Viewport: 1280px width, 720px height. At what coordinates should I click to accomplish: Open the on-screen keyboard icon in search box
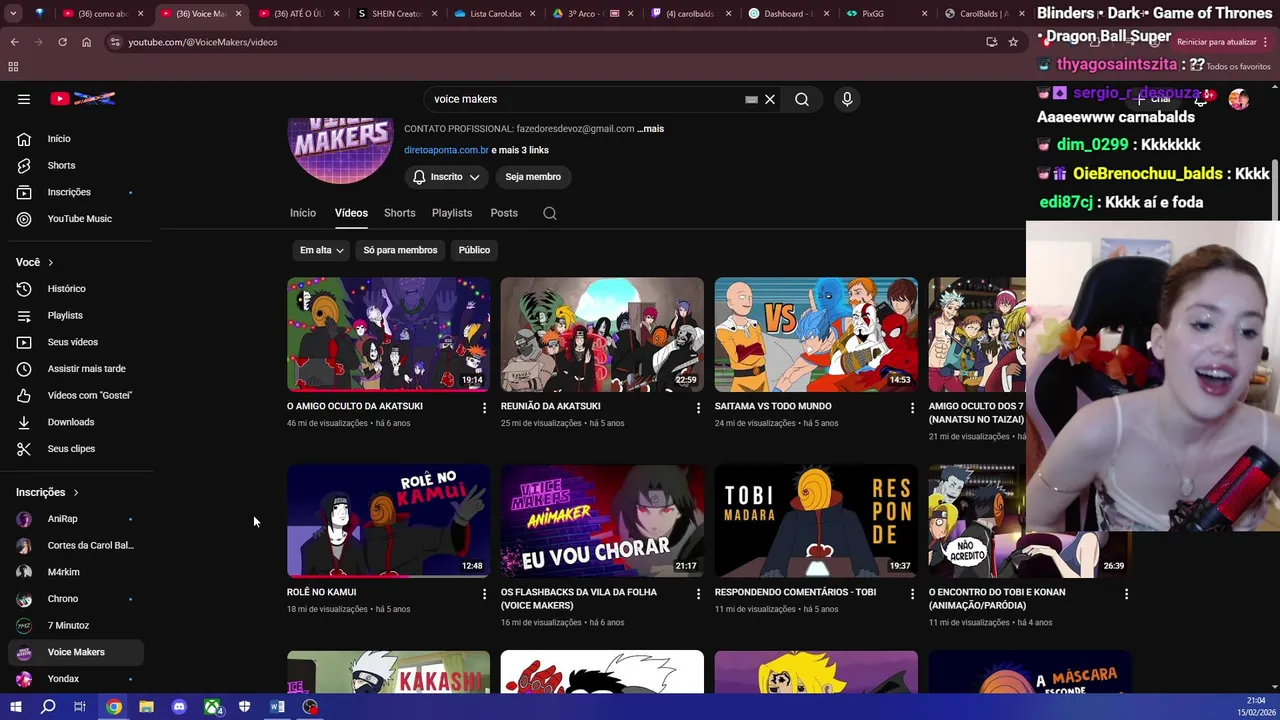(751, 99)
